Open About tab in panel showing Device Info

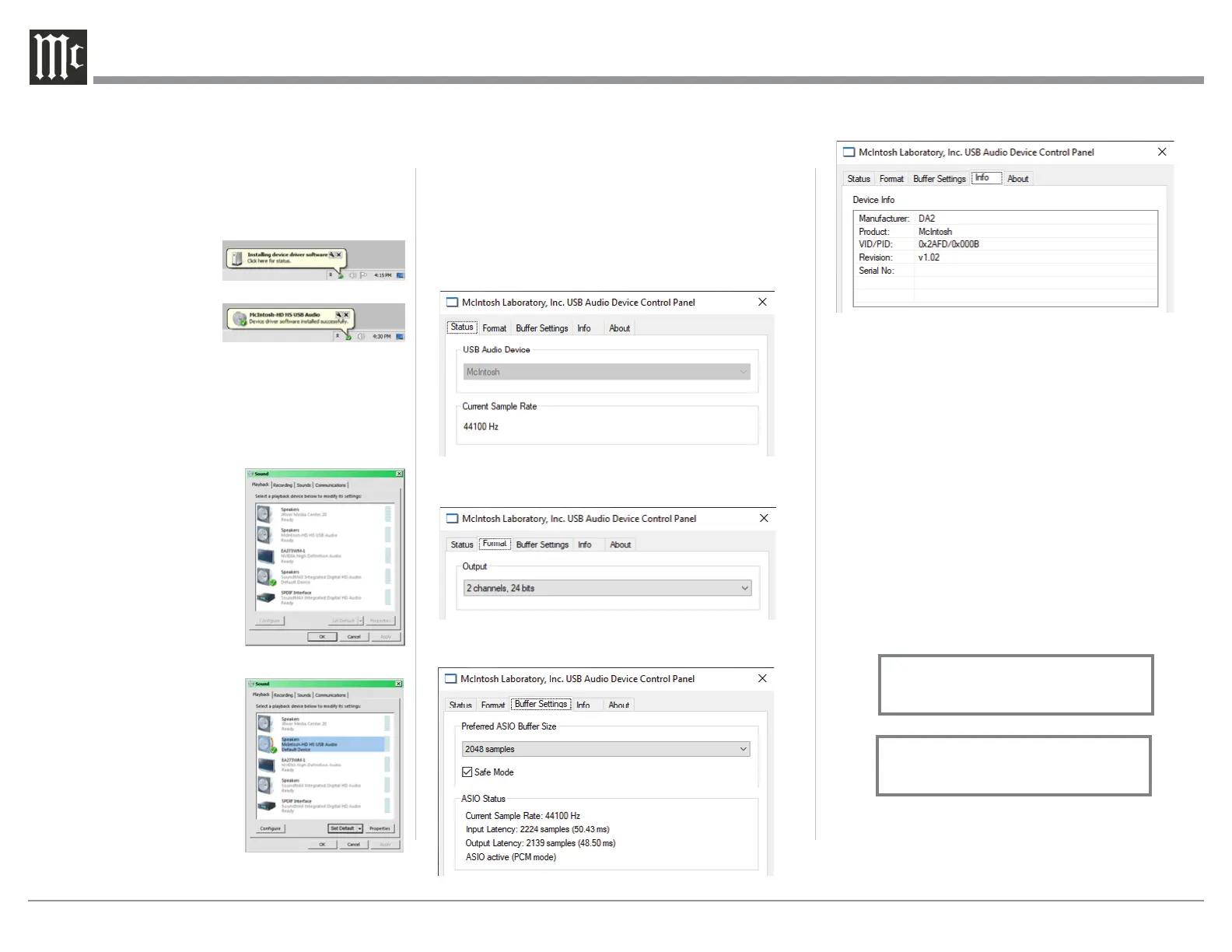[x=1018, y=179]
